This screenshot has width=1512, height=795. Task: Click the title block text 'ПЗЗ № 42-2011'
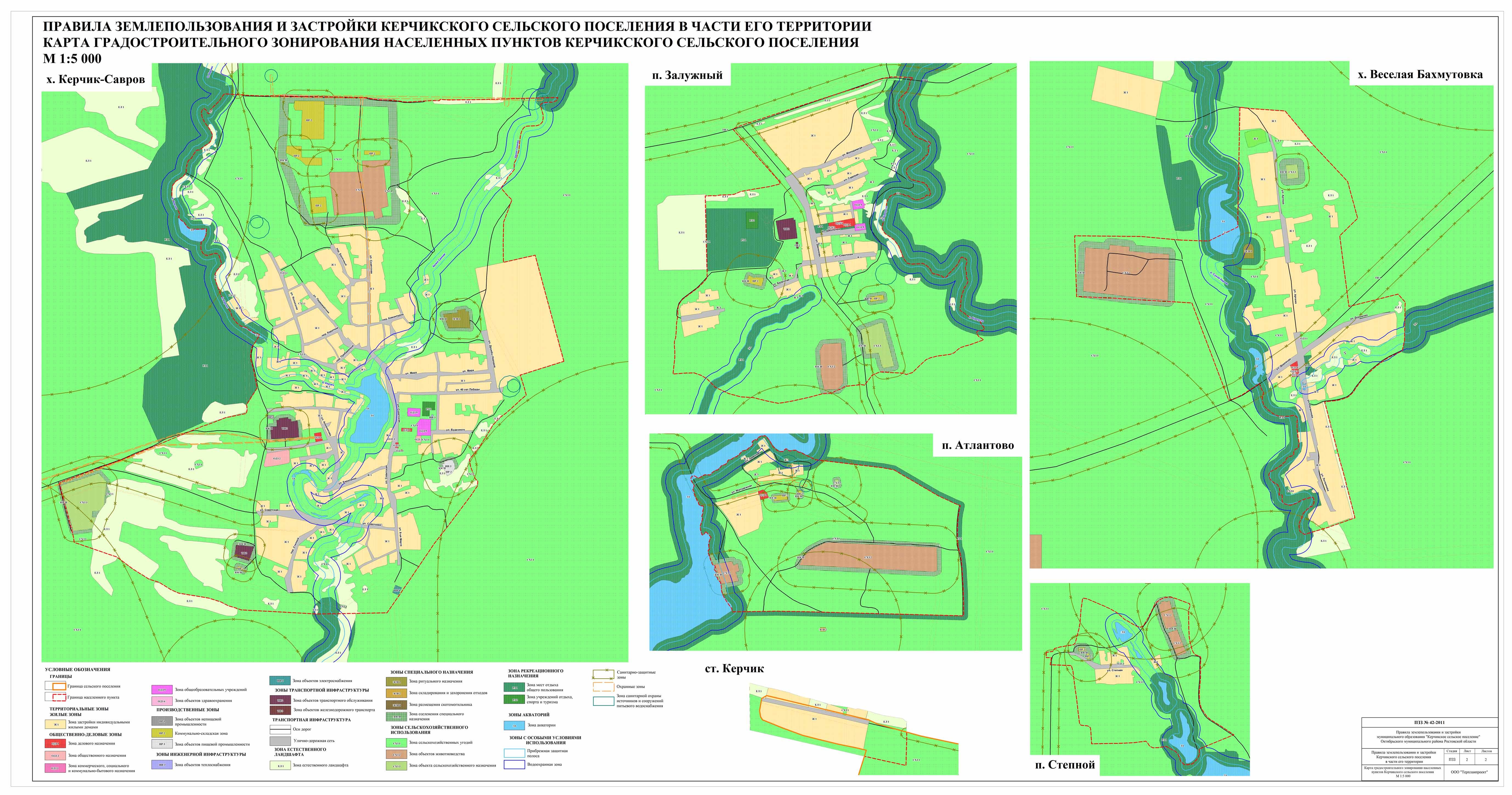[1429, 722]
